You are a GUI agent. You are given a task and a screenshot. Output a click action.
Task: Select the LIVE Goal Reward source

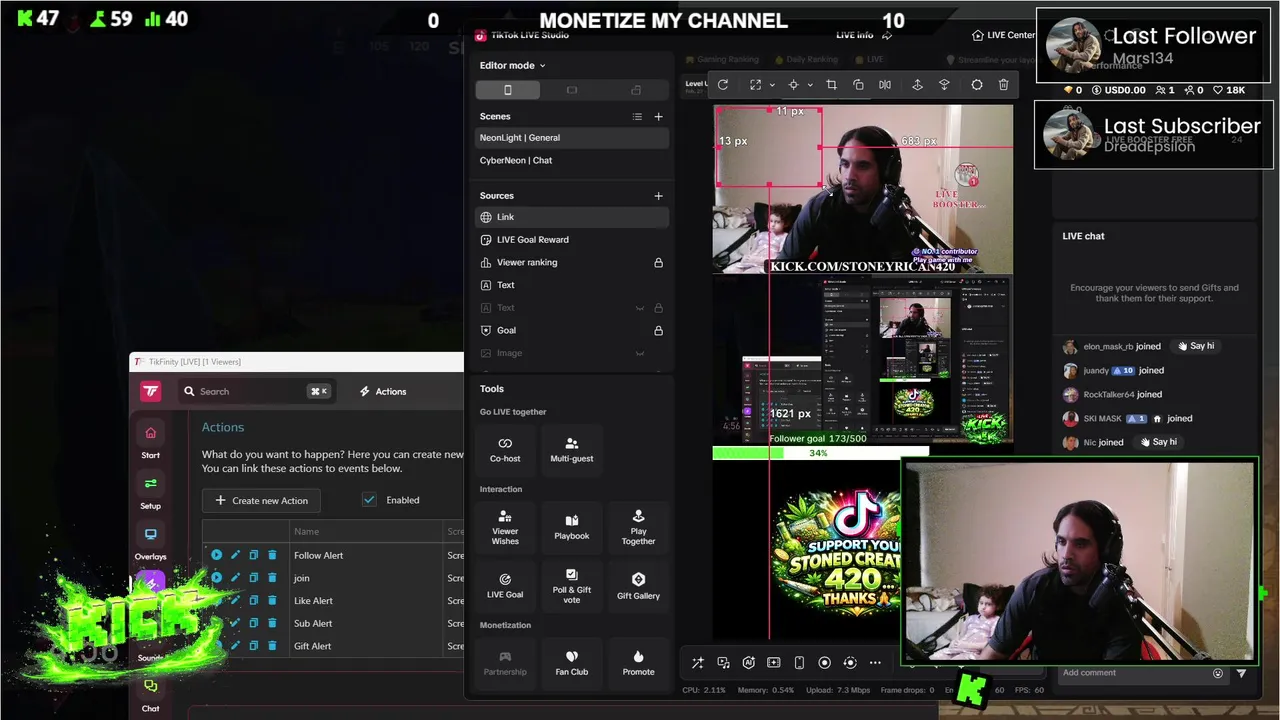click(571, 240)
